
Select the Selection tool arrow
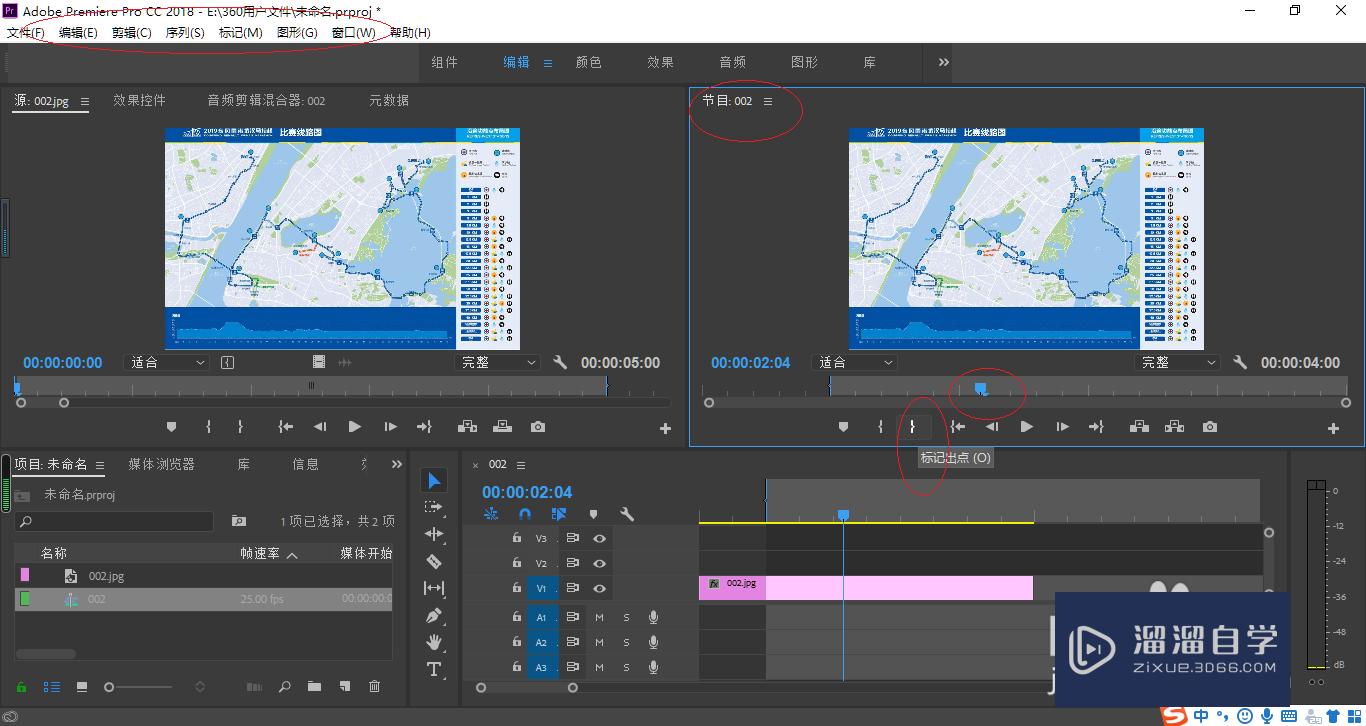(434, 481)
